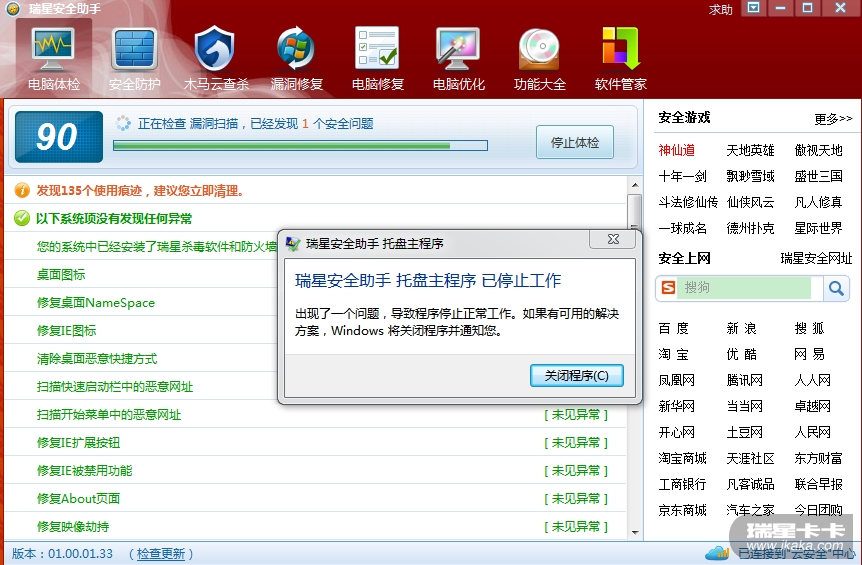Open 更多>> in 安全游戏 section

(x=833, y=119)
